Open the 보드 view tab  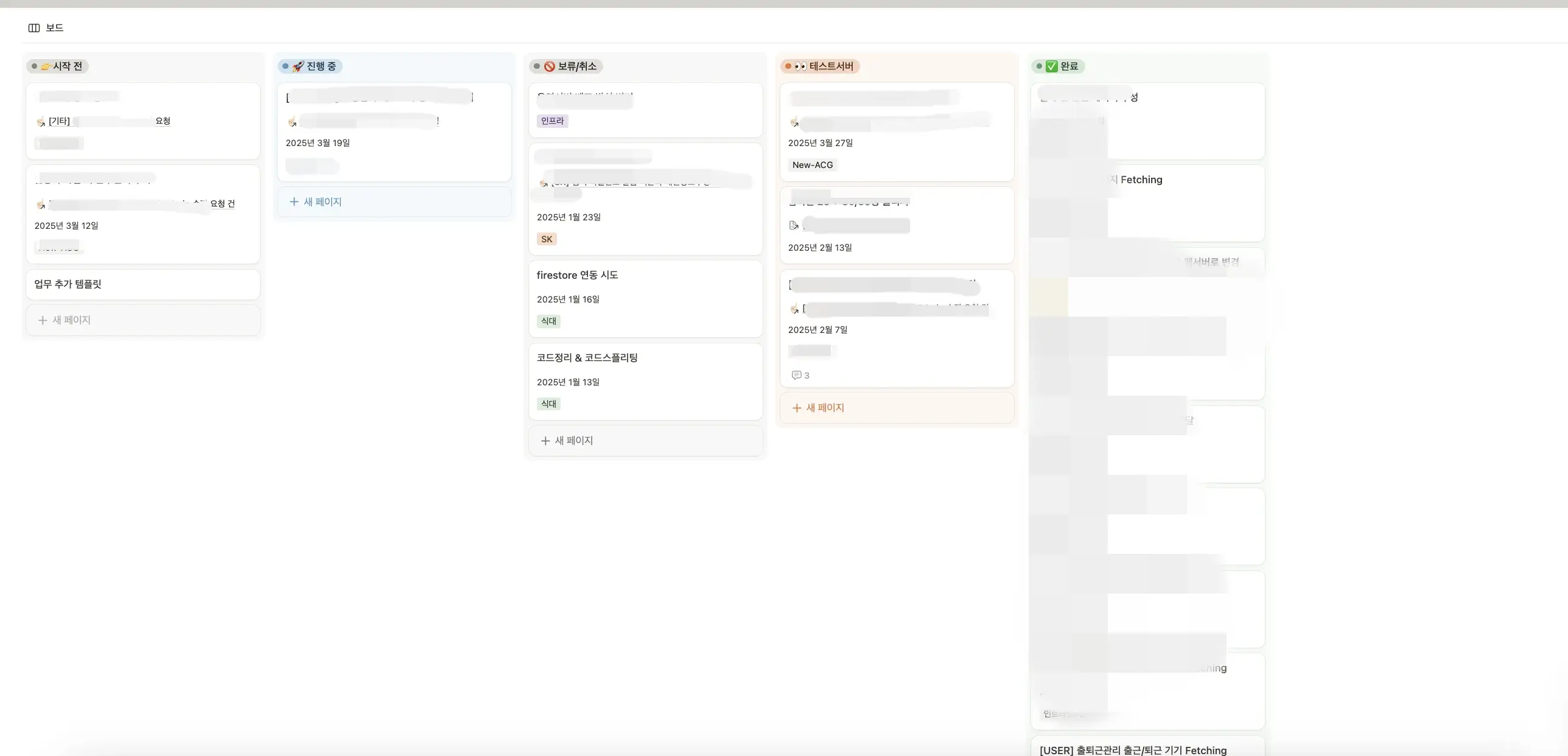(54, 28)
